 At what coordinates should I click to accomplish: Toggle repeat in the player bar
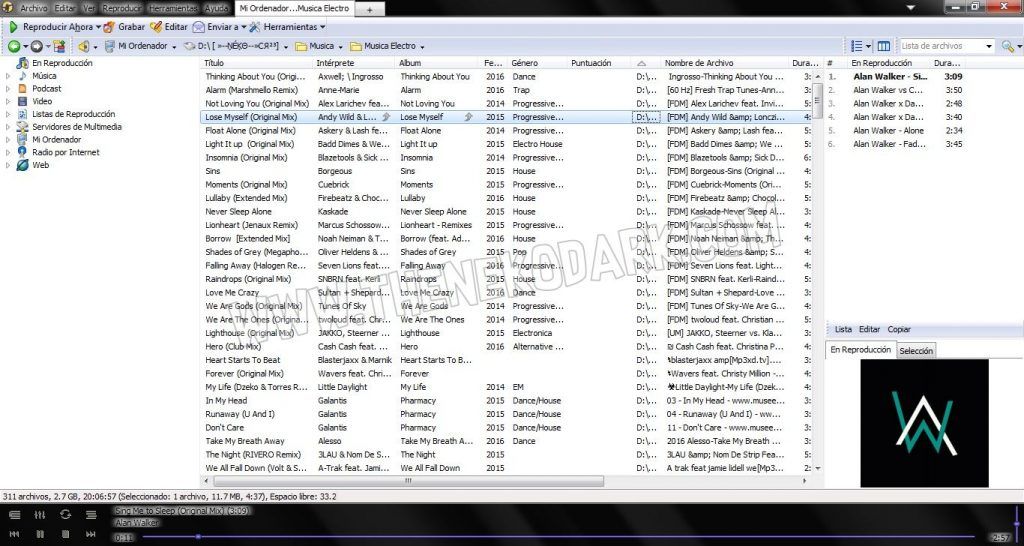point(66,514)
